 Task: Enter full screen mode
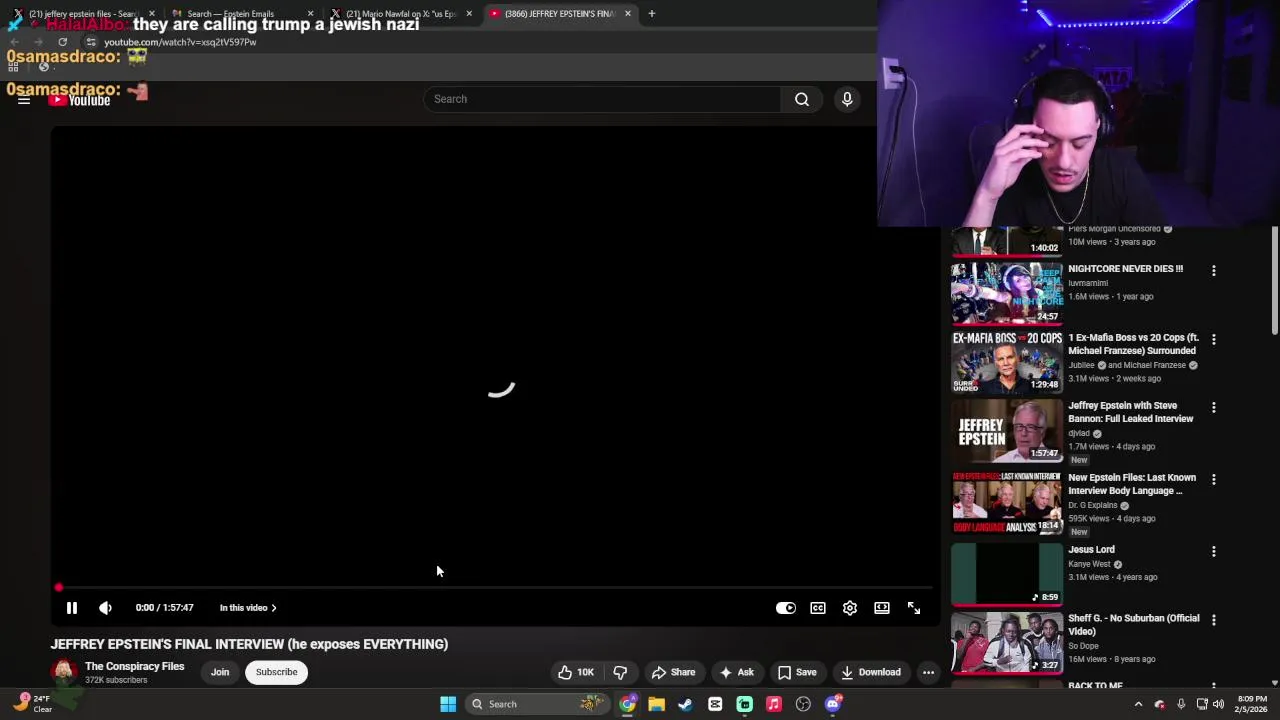tap(914, 608)
